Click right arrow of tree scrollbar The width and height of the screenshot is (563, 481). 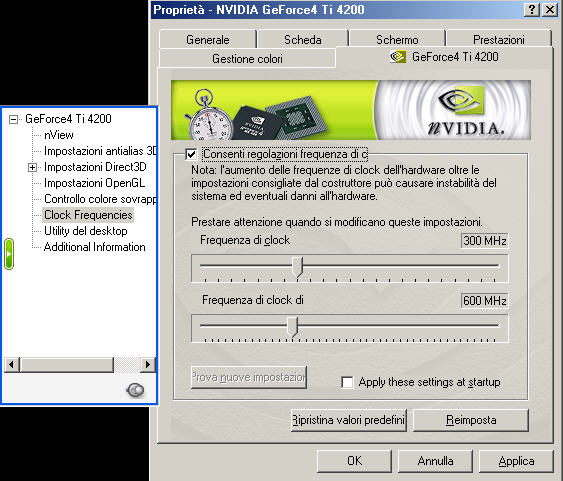[x=148, y=365]
